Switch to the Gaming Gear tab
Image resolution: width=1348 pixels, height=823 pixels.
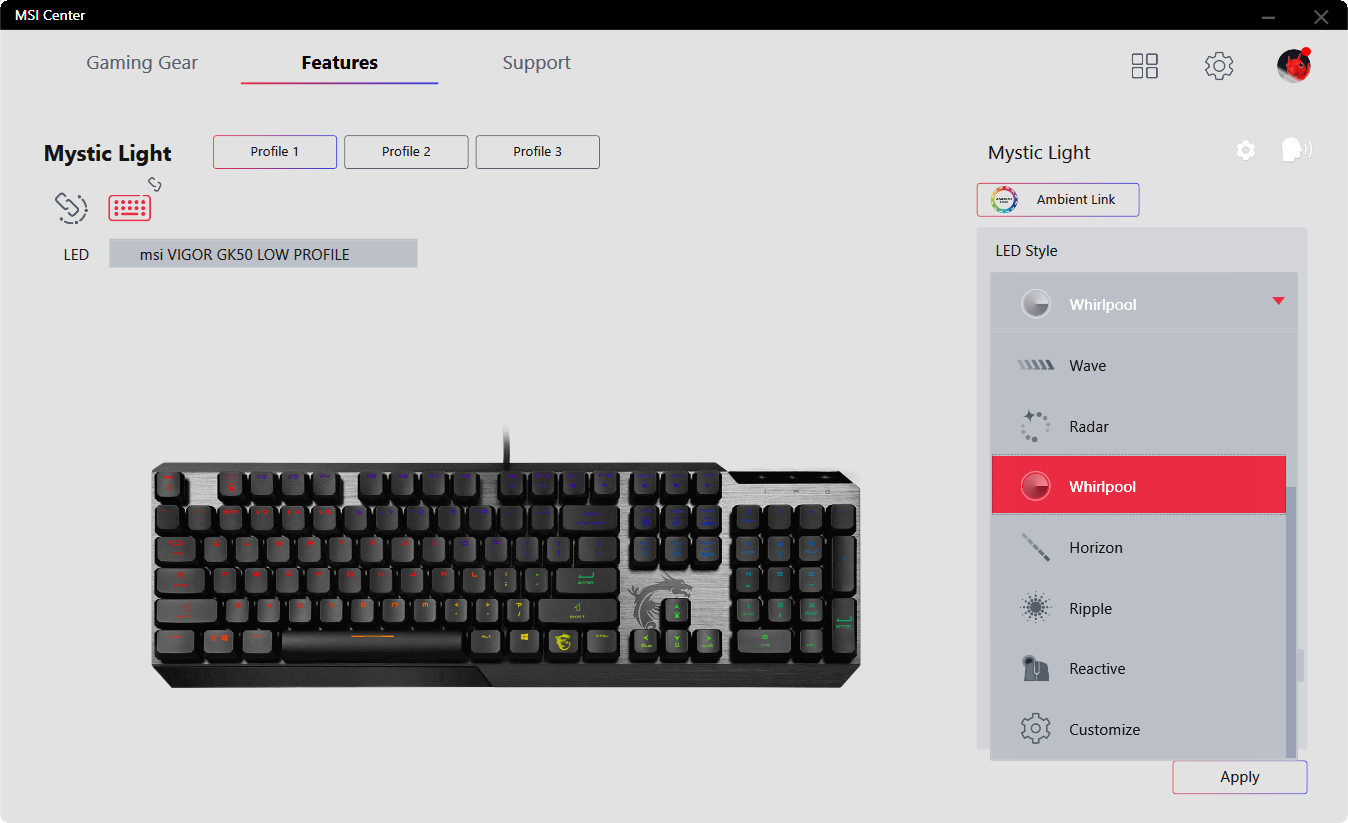pos(142,62)
